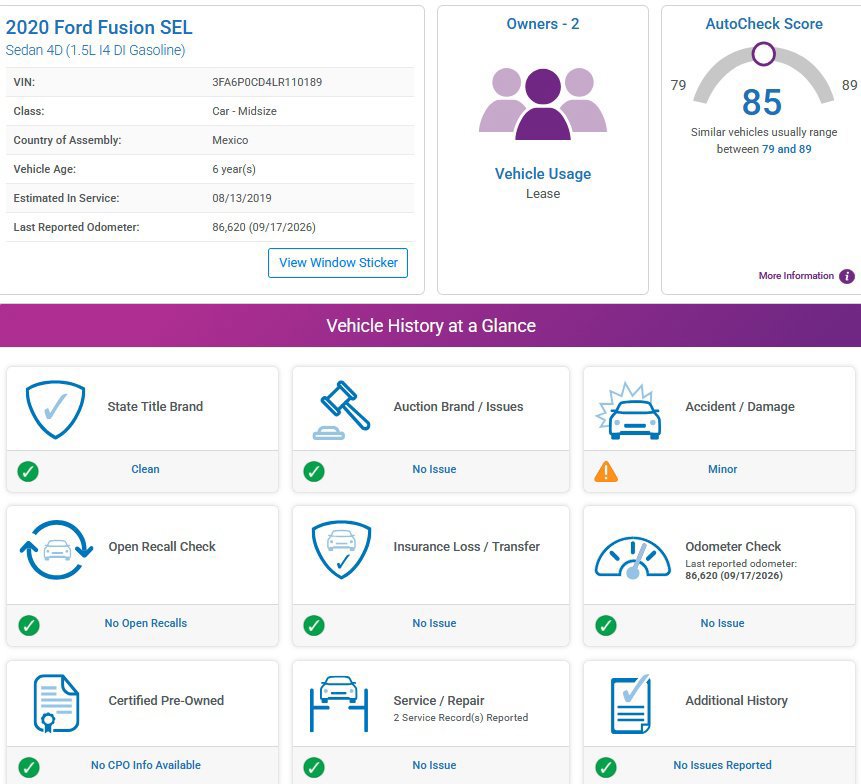Click the AutoCheck Score heading

(764, 24)
